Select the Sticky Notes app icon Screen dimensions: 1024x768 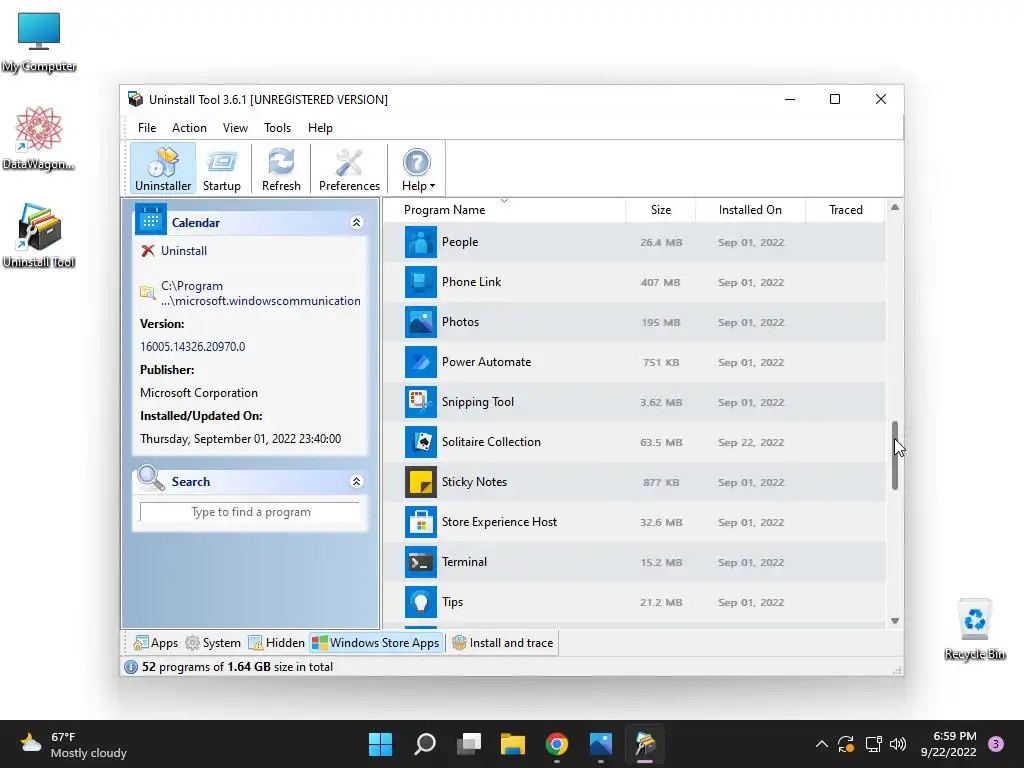pyautogui.click(x=421, y=482)
